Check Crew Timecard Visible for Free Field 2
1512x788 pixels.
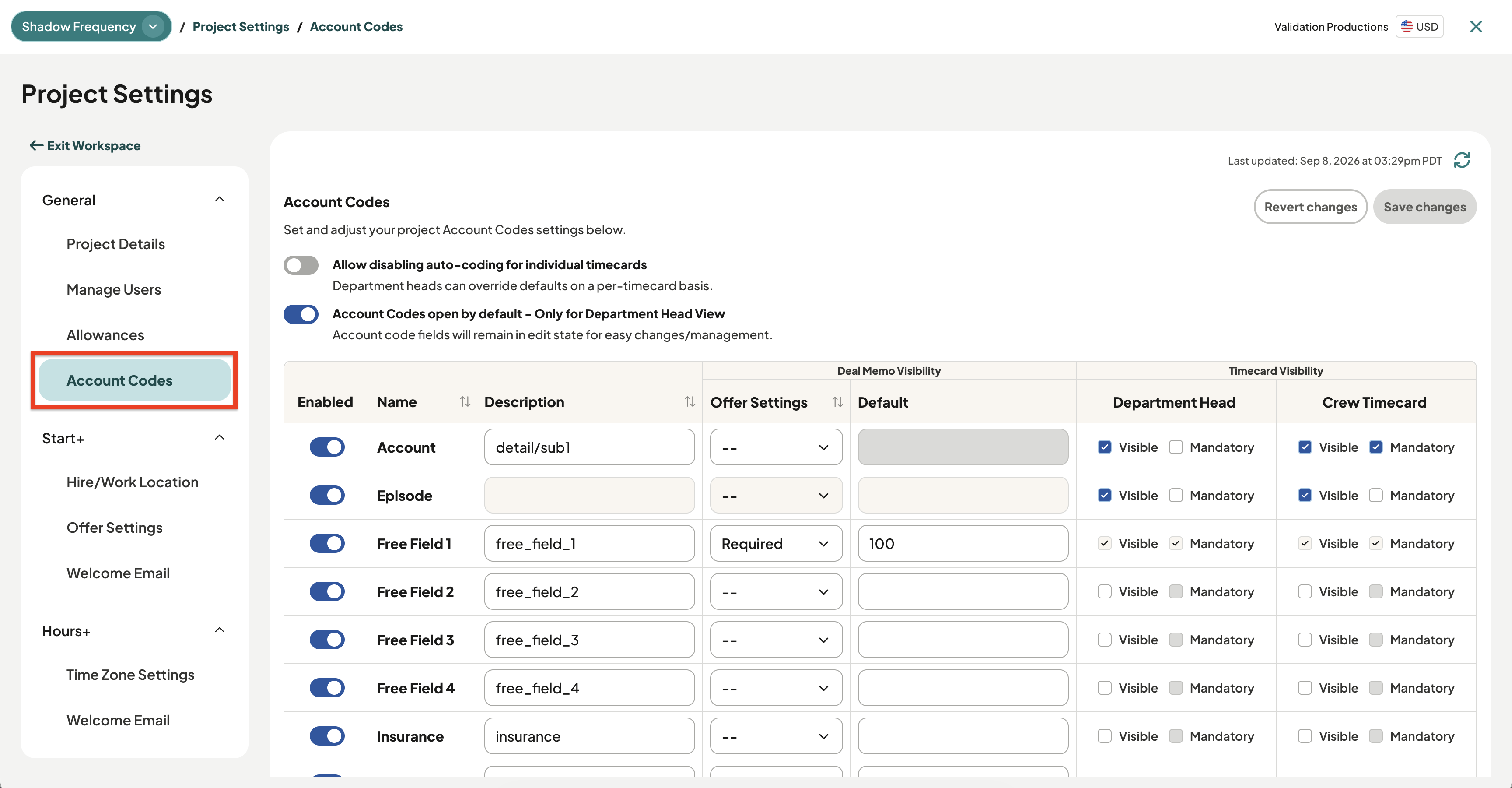(1305, 591)
